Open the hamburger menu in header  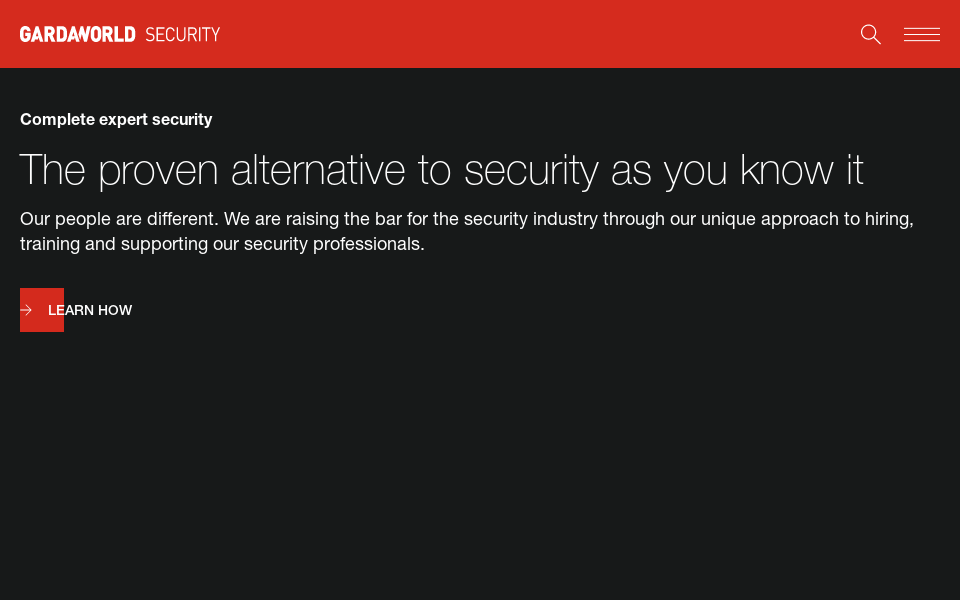(921, 34)
